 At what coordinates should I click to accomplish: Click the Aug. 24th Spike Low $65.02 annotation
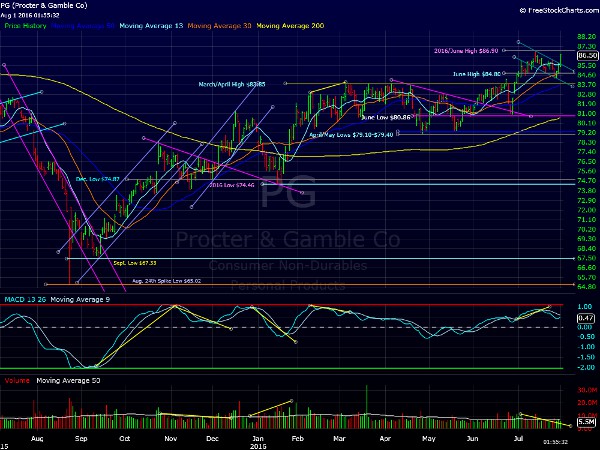pos(166,281)
